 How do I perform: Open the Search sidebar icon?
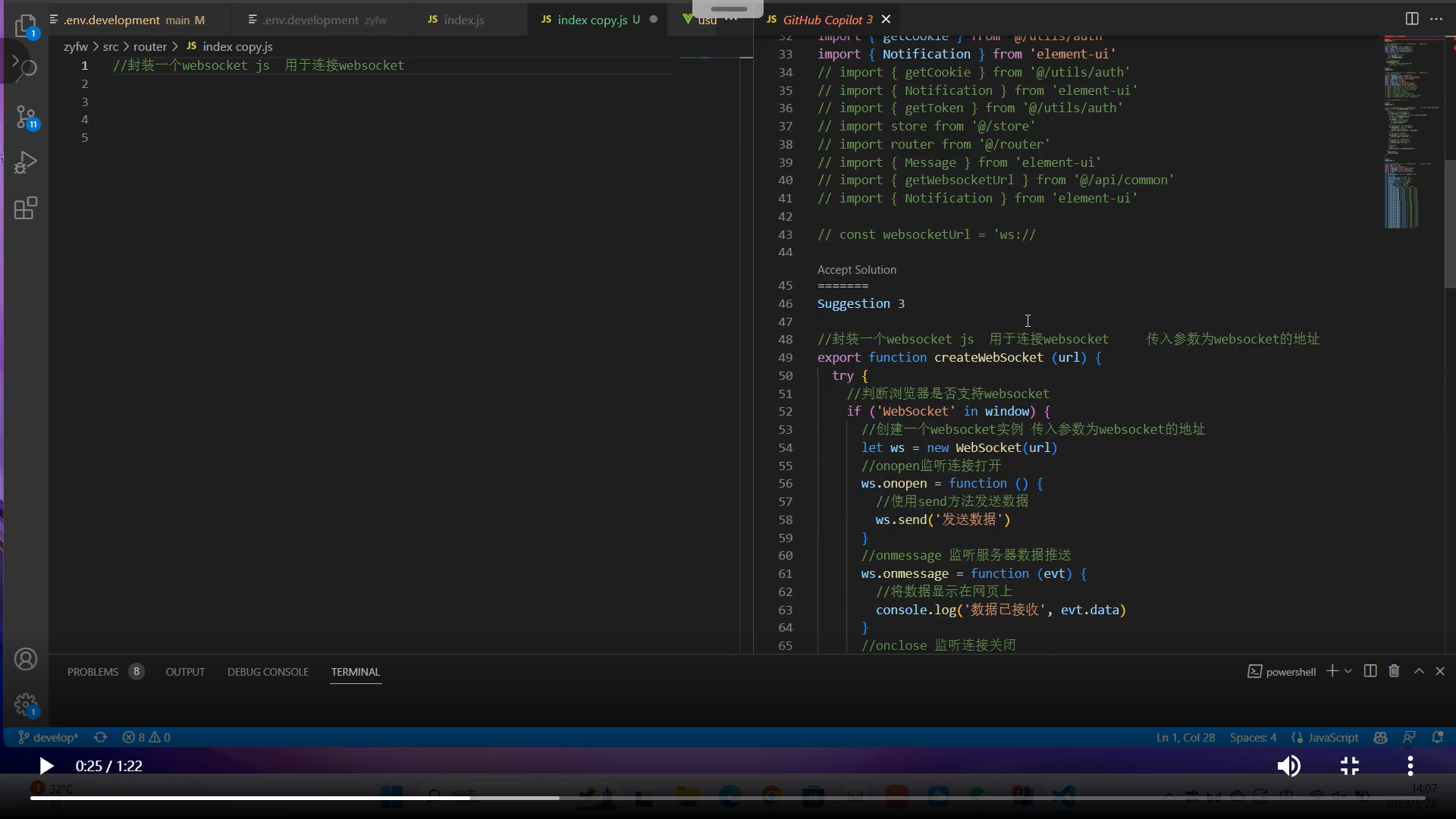[25, 68]
